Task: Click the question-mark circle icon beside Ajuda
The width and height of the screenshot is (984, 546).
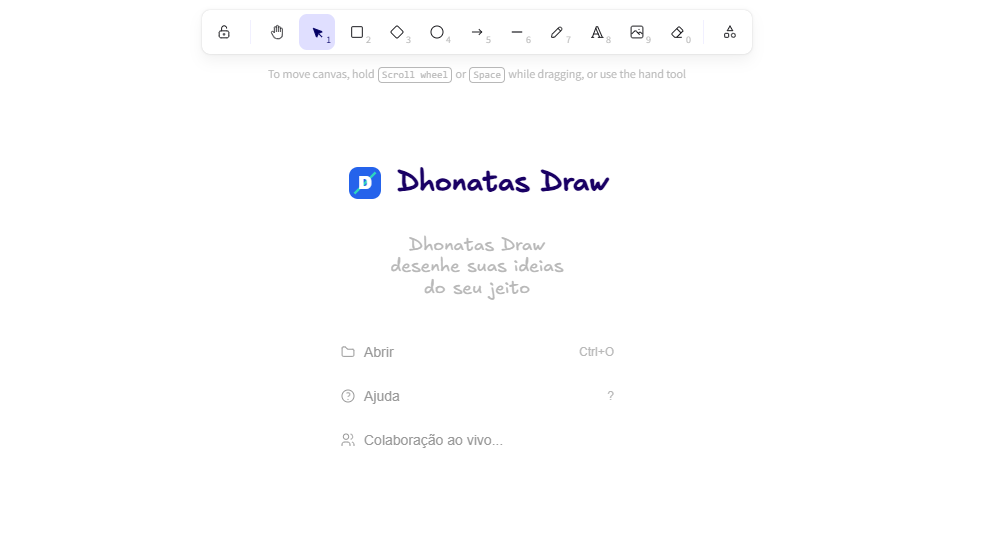Action: click(348, 396)
